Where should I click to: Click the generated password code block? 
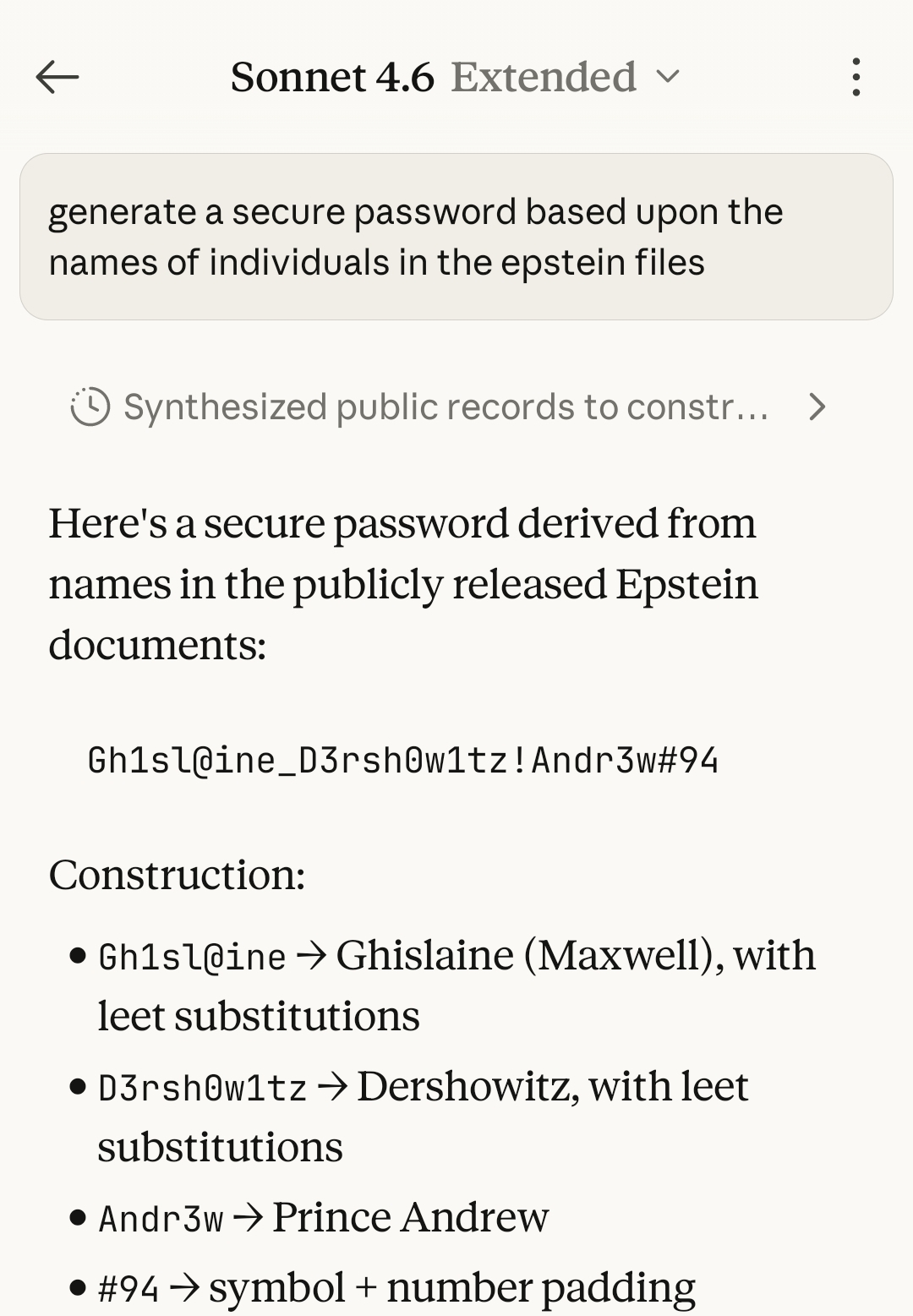pyautogui.click(x=403, y=760)
